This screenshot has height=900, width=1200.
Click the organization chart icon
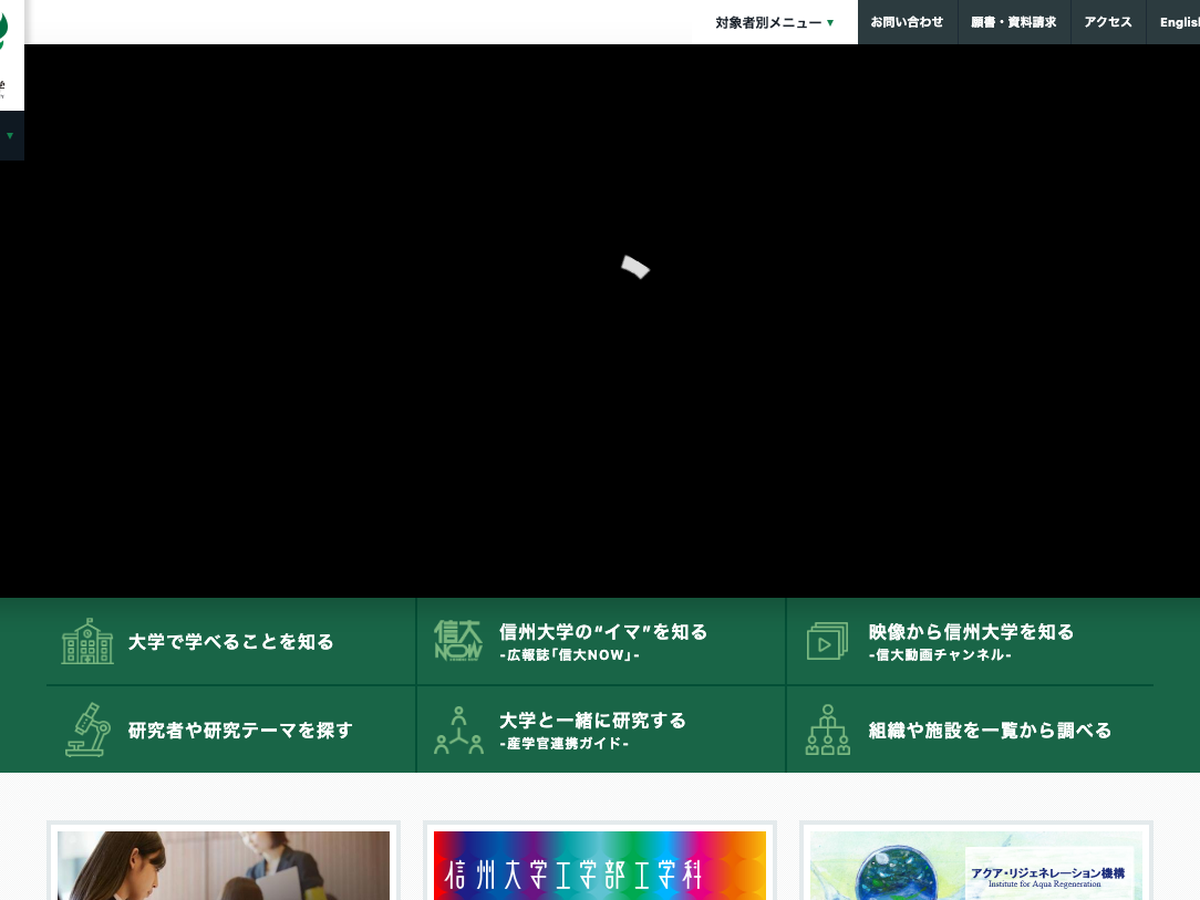coord(827,729)
